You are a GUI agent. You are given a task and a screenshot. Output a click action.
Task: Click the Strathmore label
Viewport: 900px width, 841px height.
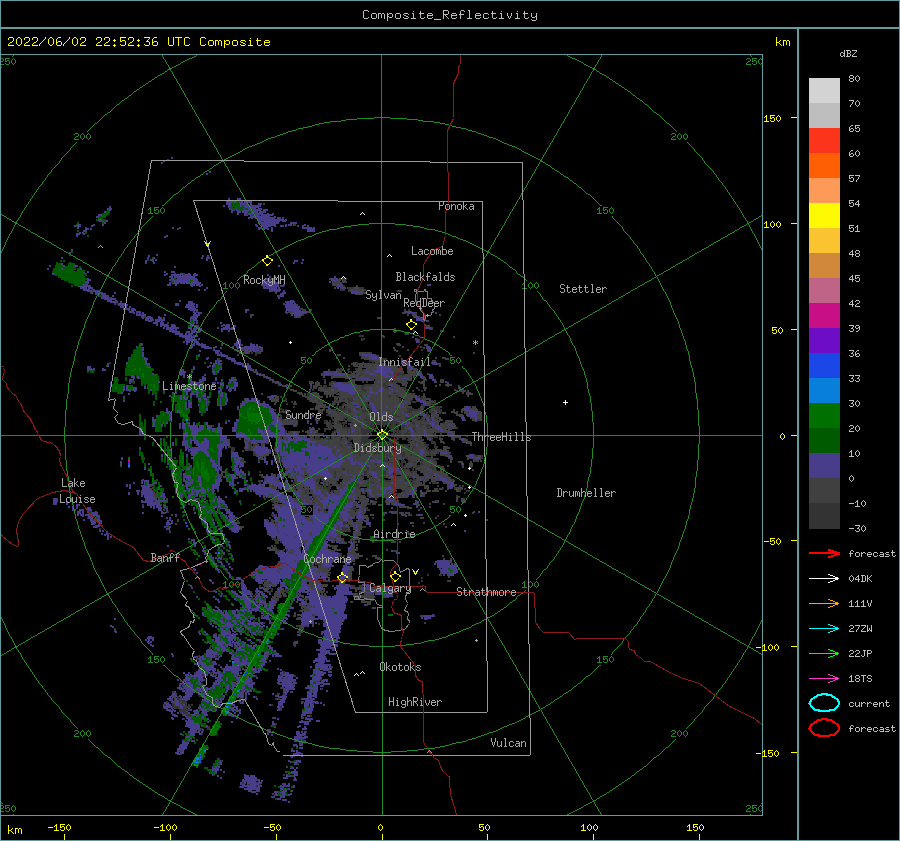tap(486, 592)
